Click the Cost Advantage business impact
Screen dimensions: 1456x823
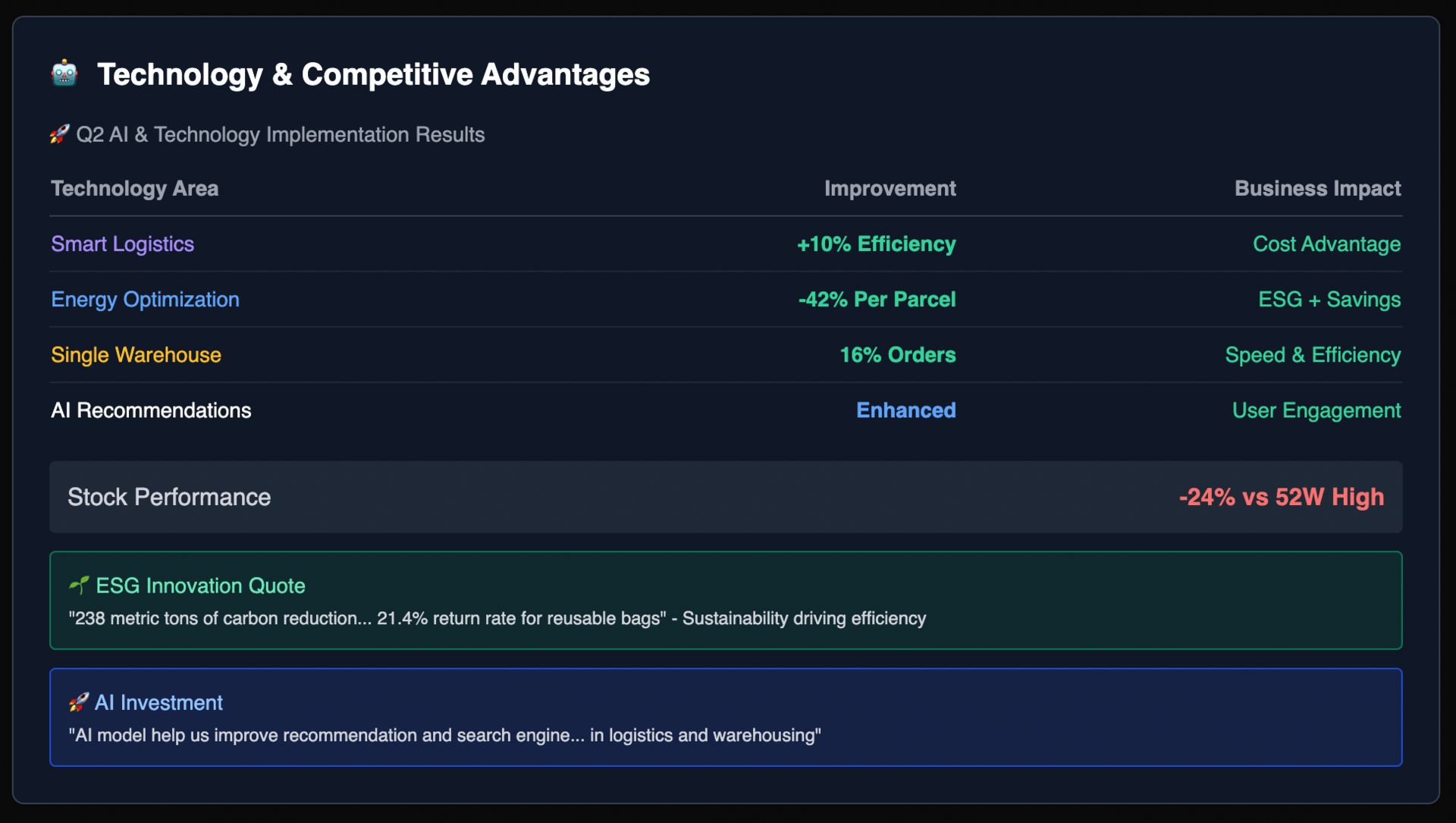[1326, 244]
